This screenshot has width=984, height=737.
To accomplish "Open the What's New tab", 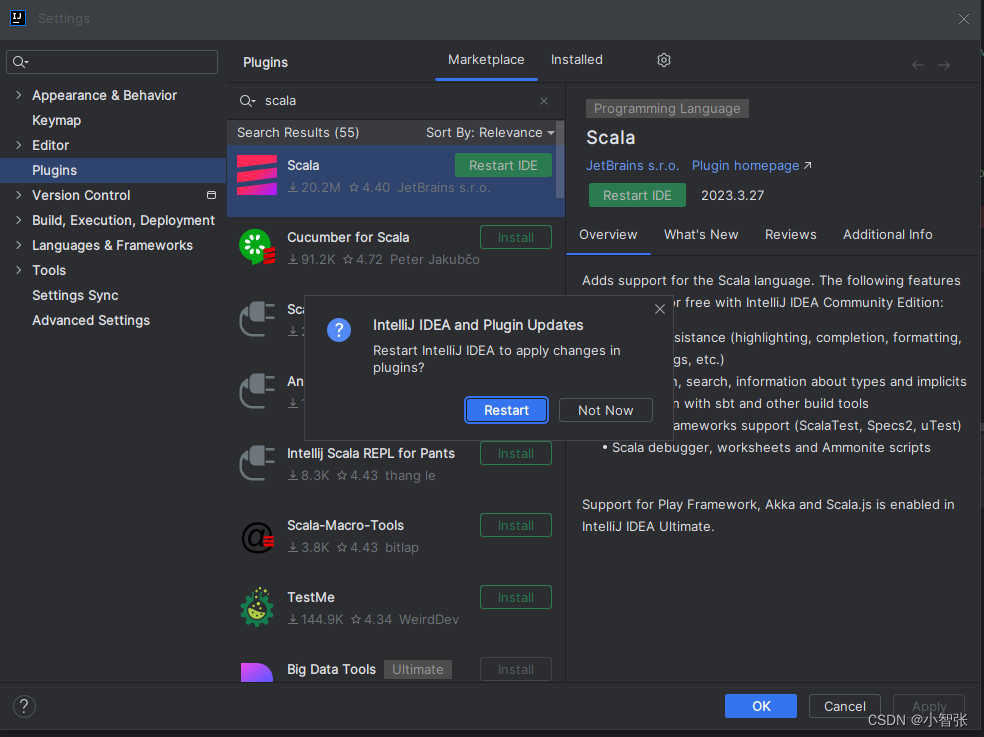I will (701, 234).
